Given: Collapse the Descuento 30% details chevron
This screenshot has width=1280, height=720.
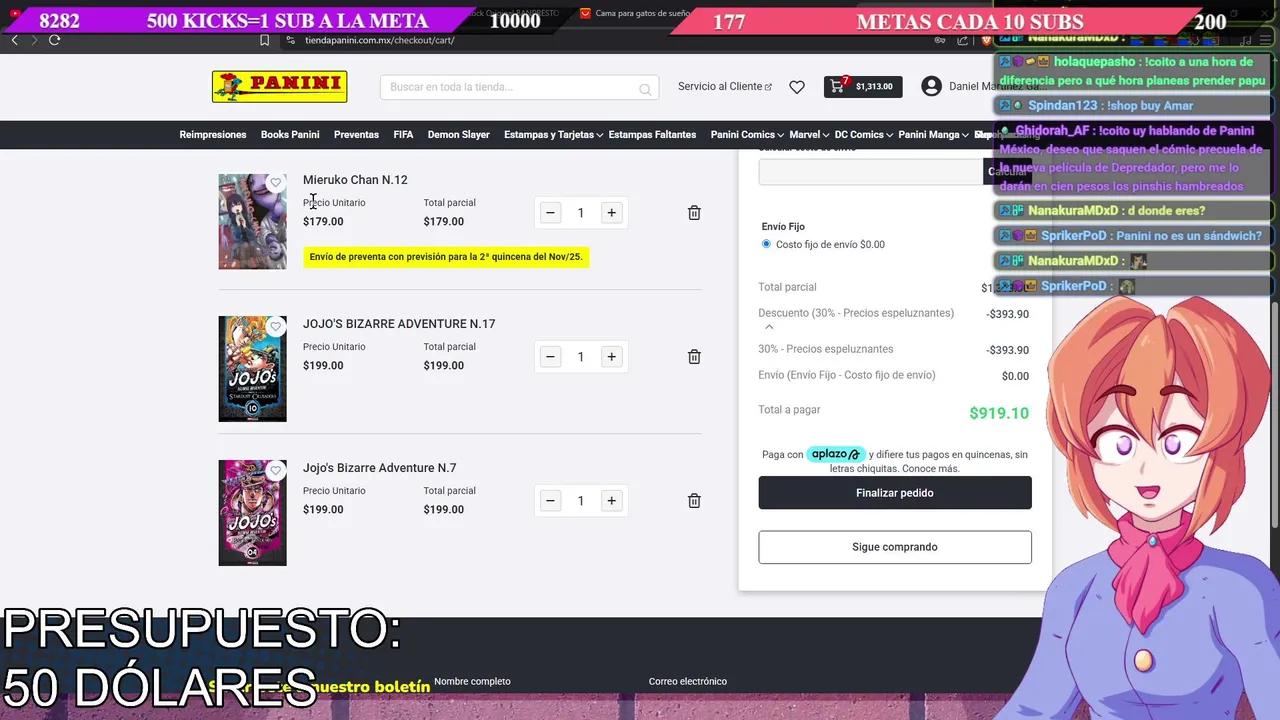Looking at the screenshot, I should click(769, 327).
